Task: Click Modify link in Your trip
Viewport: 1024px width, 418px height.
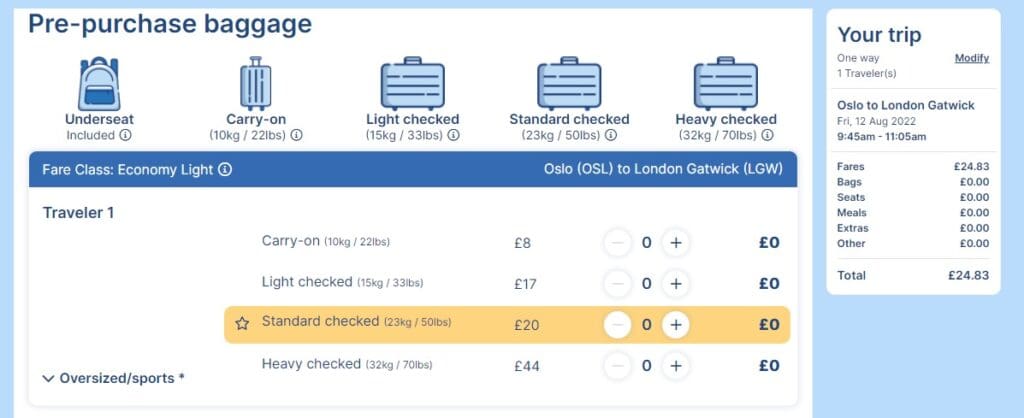Action: pos(971,58)
